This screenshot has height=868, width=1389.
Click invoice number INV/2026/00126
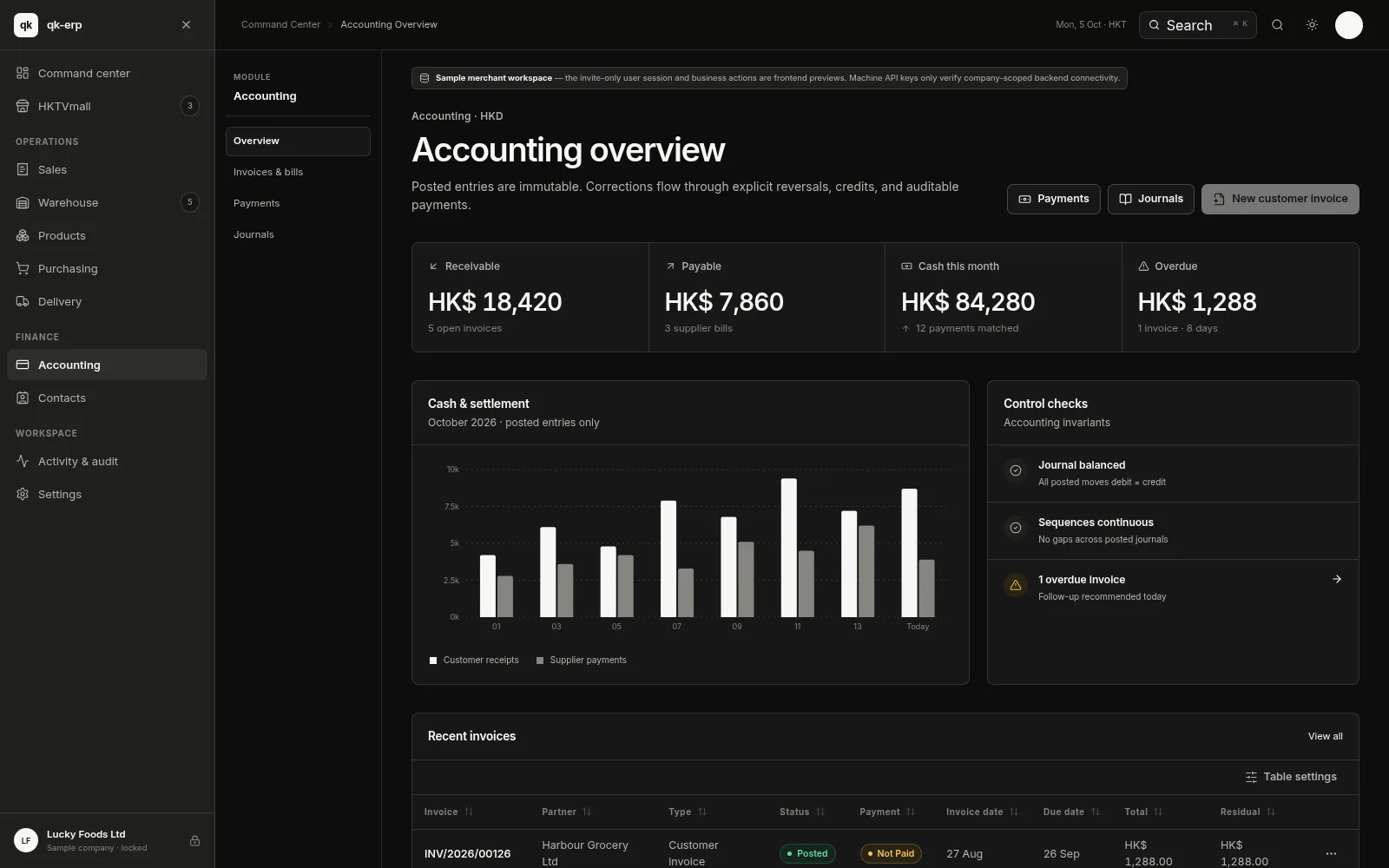[x=467, y=853]
